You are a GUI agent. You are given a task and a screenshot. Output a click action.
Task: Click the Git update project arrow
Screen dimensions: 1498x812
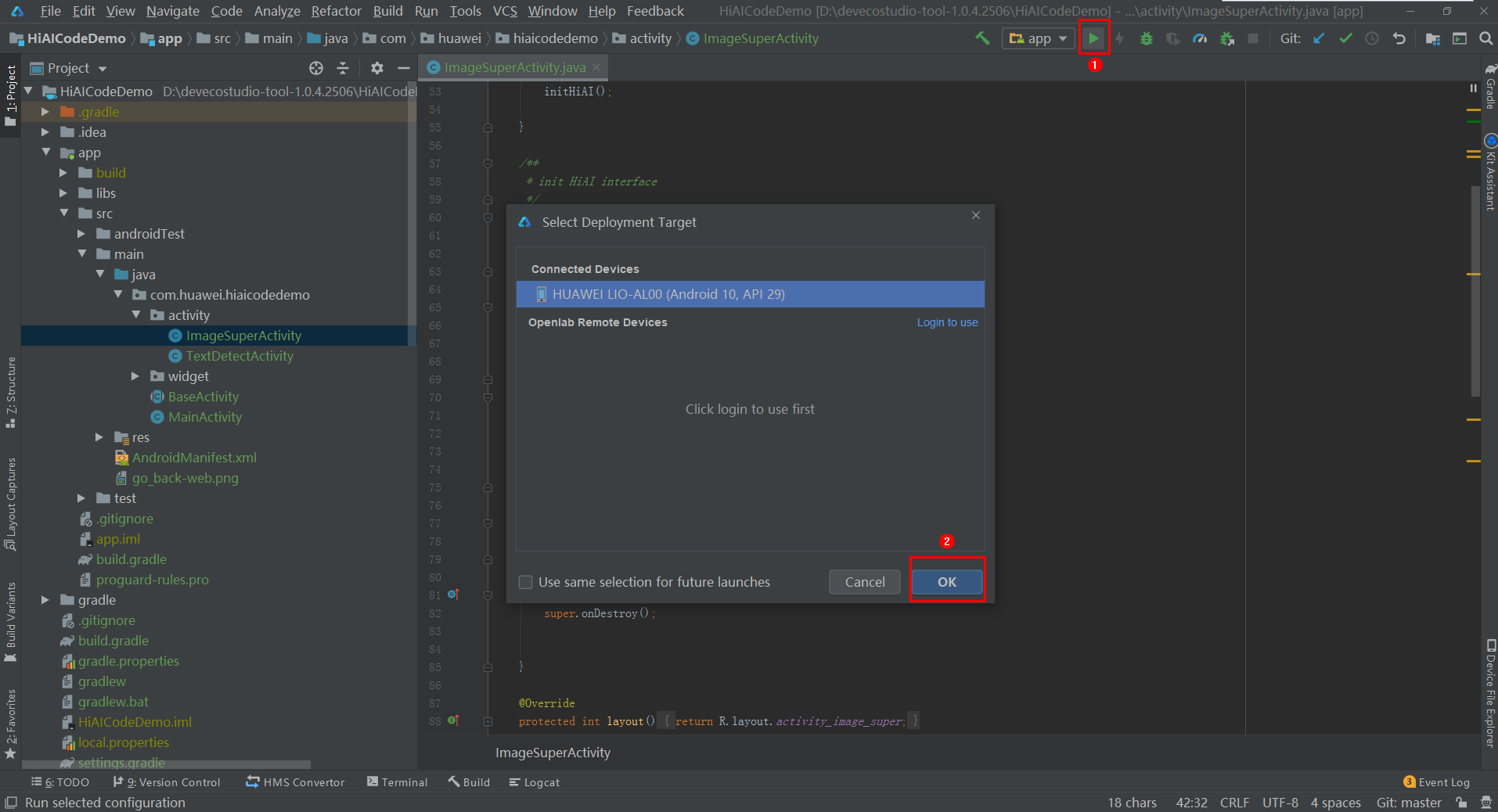point(1319,38)
